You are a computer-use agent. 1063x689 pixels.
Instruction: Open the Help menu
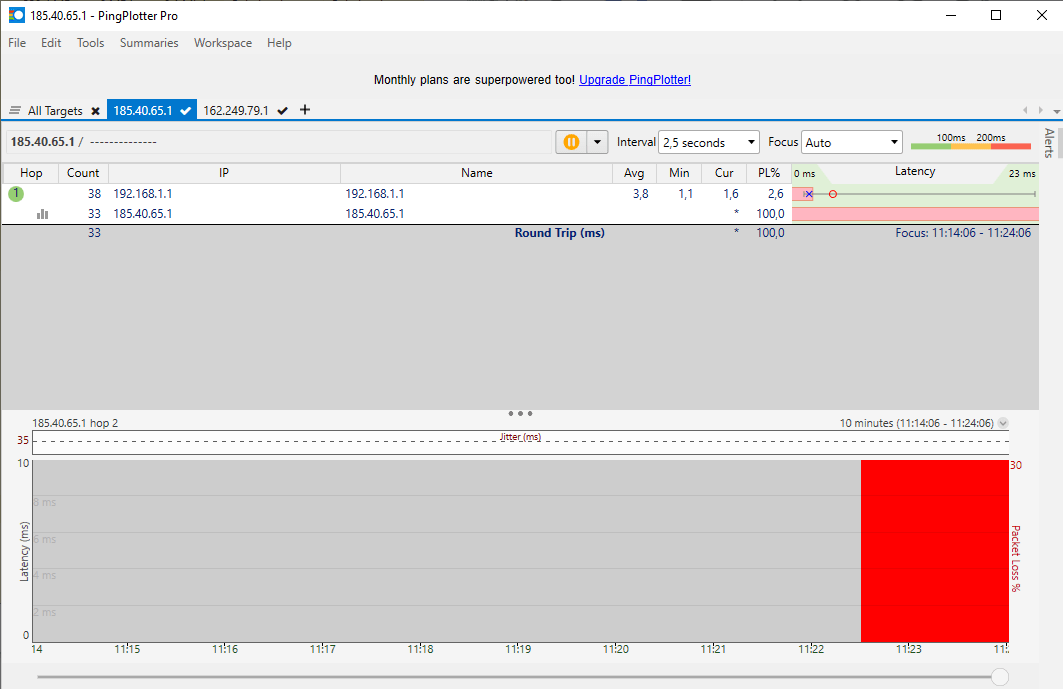click(279, 43)
